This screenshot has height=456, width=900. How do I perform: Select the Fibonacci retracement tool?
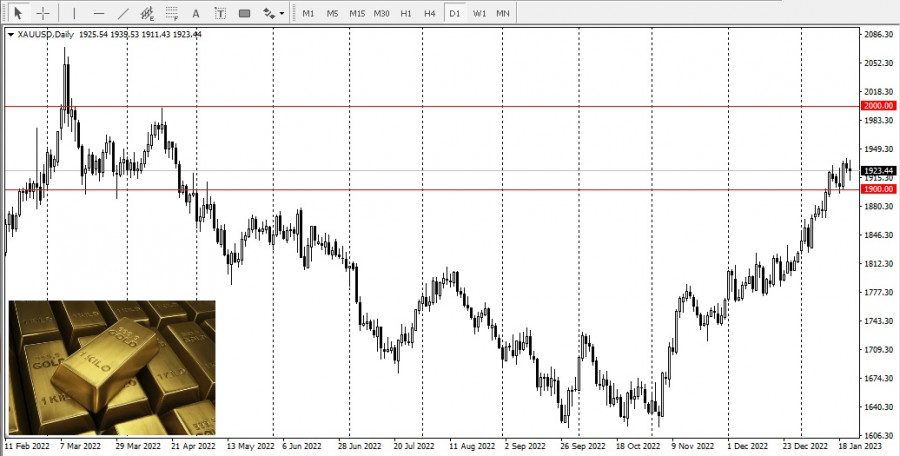click(x=172, y=13)
